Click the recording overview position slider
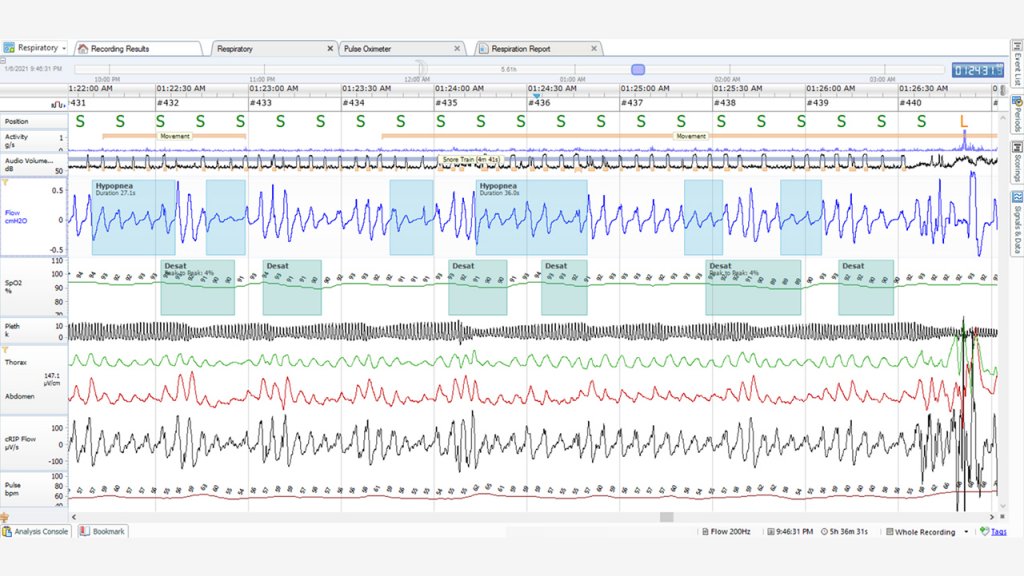Viewport: 1024px width, 576px height. coord(638,69)
